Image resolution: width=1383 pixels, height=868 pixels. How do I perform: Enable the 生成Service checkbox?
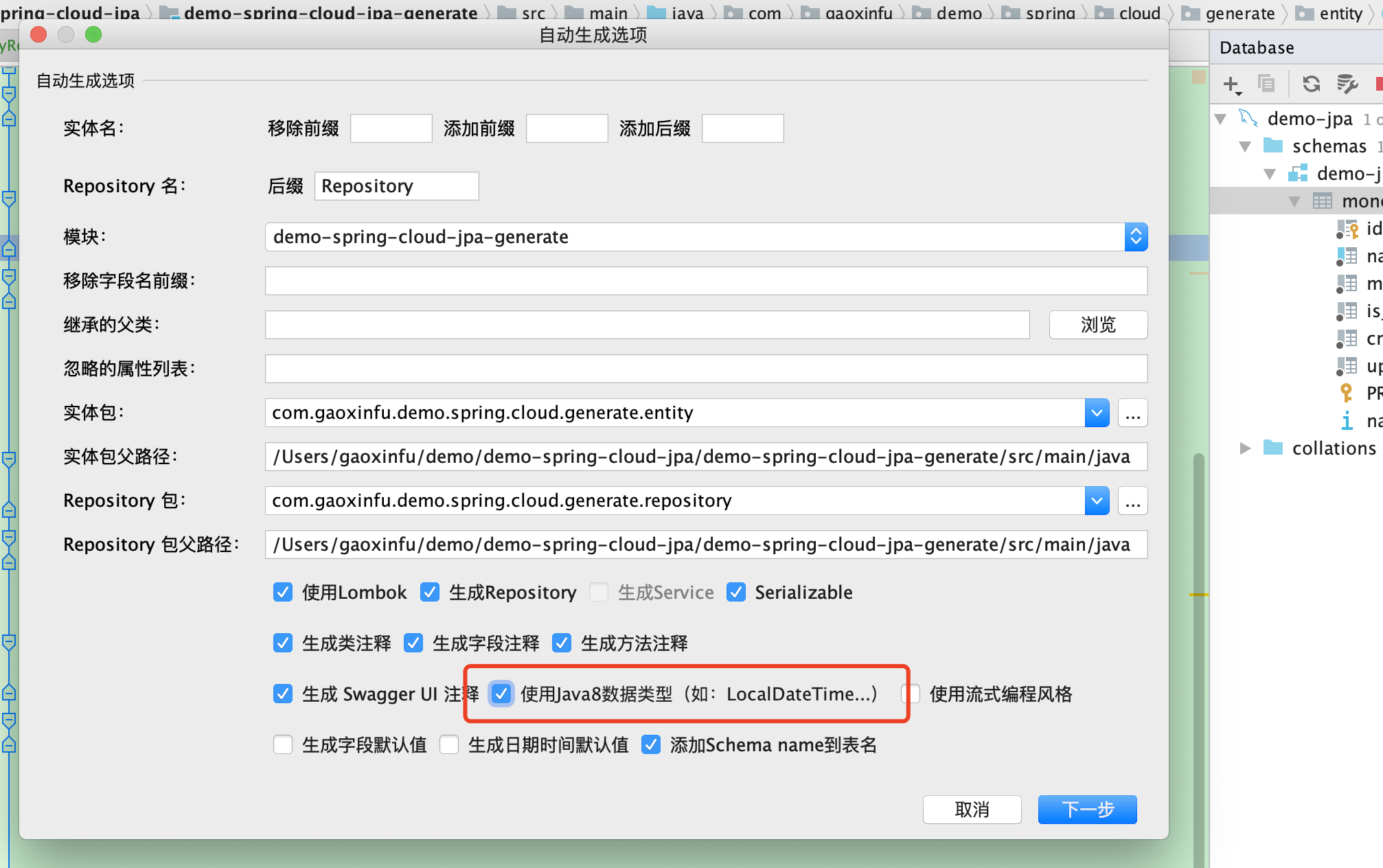pos(599,592)
